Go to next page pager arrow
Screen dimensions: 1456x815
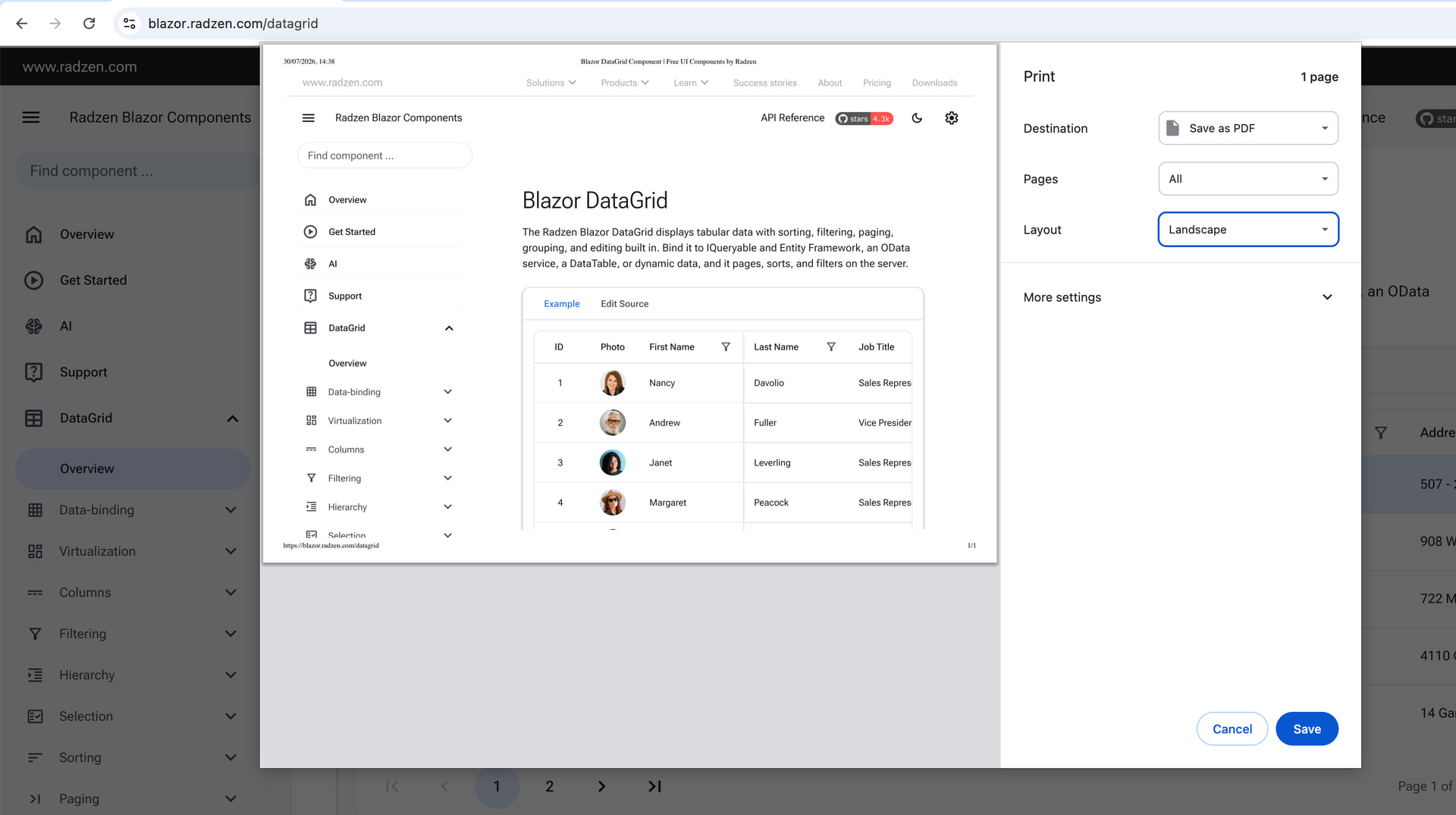(x=601, y=786)
